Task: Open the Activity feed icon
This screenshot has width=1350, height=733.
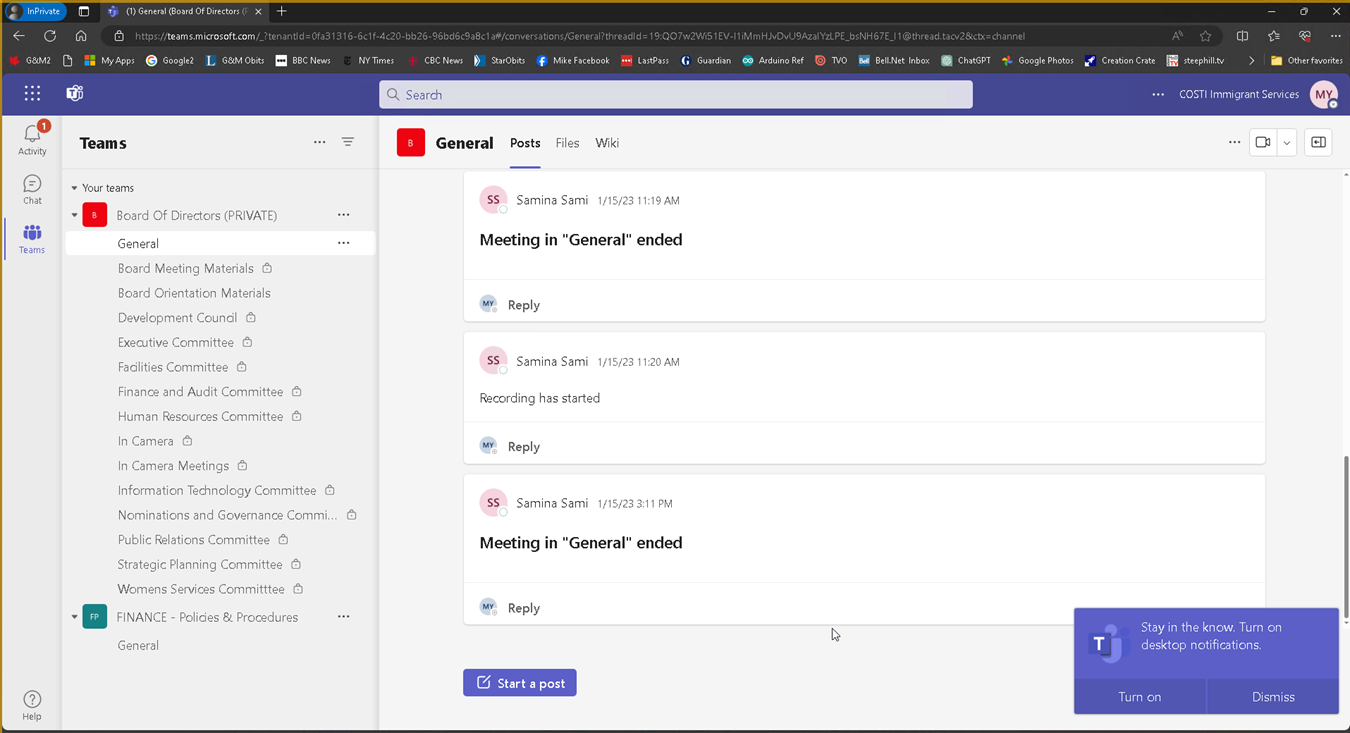Action: (32, 139)
